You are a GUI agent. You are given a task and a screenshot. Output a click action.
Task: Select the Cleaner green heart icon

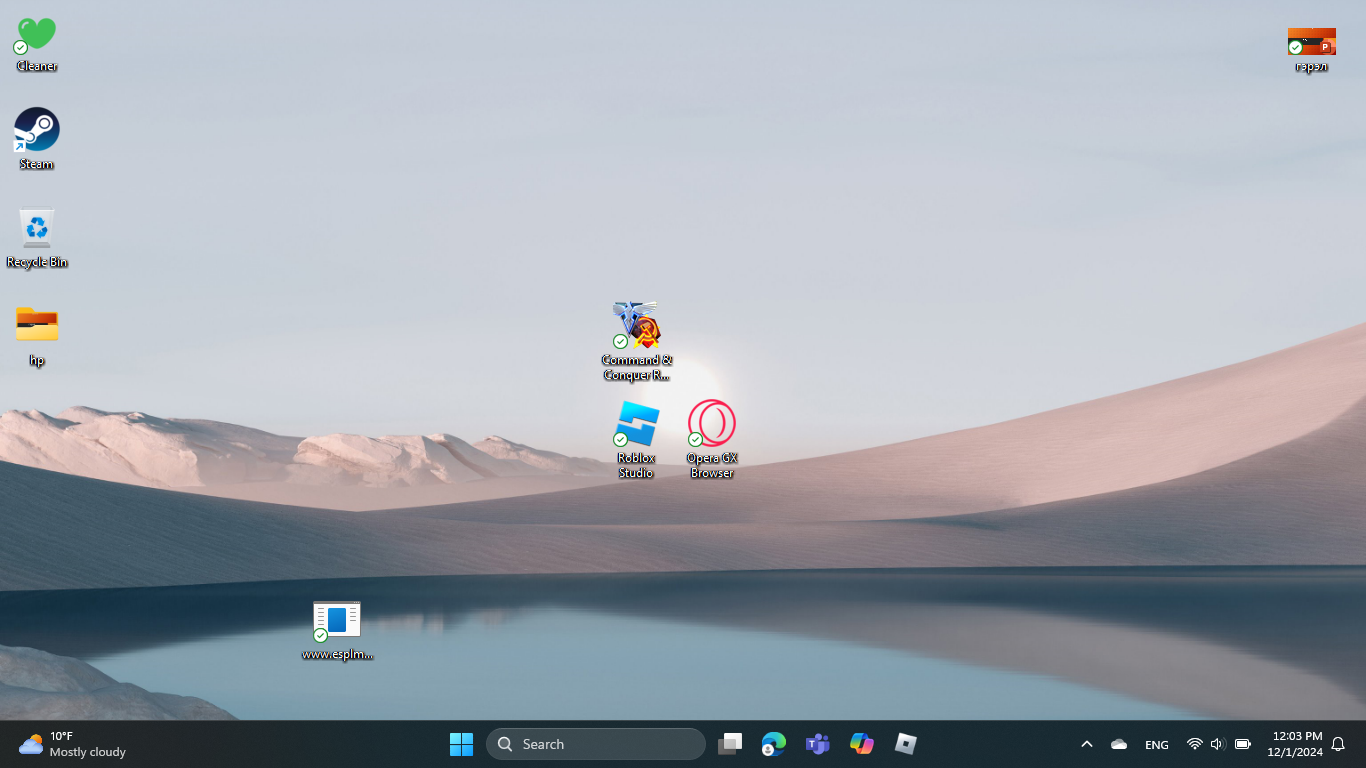37,34
